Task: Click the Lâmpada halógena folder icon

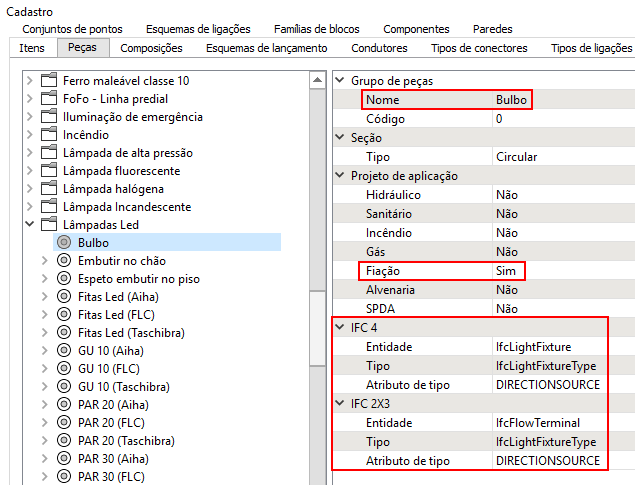Action: (x=49, y=189)
